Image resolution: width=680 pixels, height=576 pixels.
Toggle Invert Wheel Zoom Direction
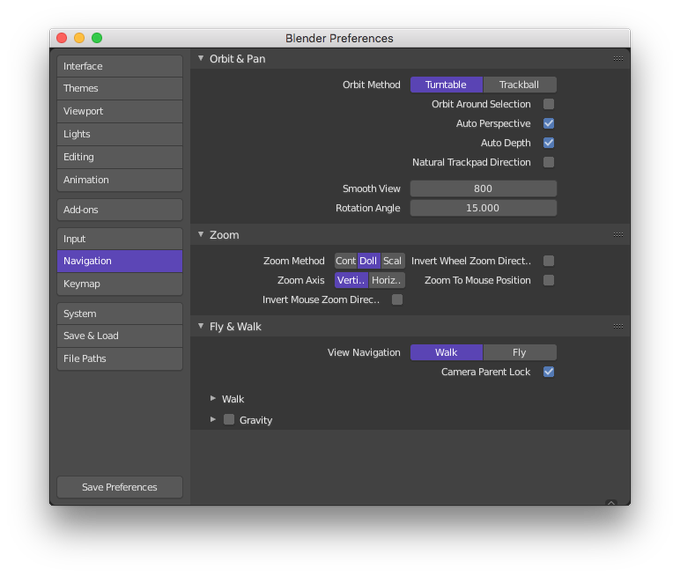coord(549,261)
